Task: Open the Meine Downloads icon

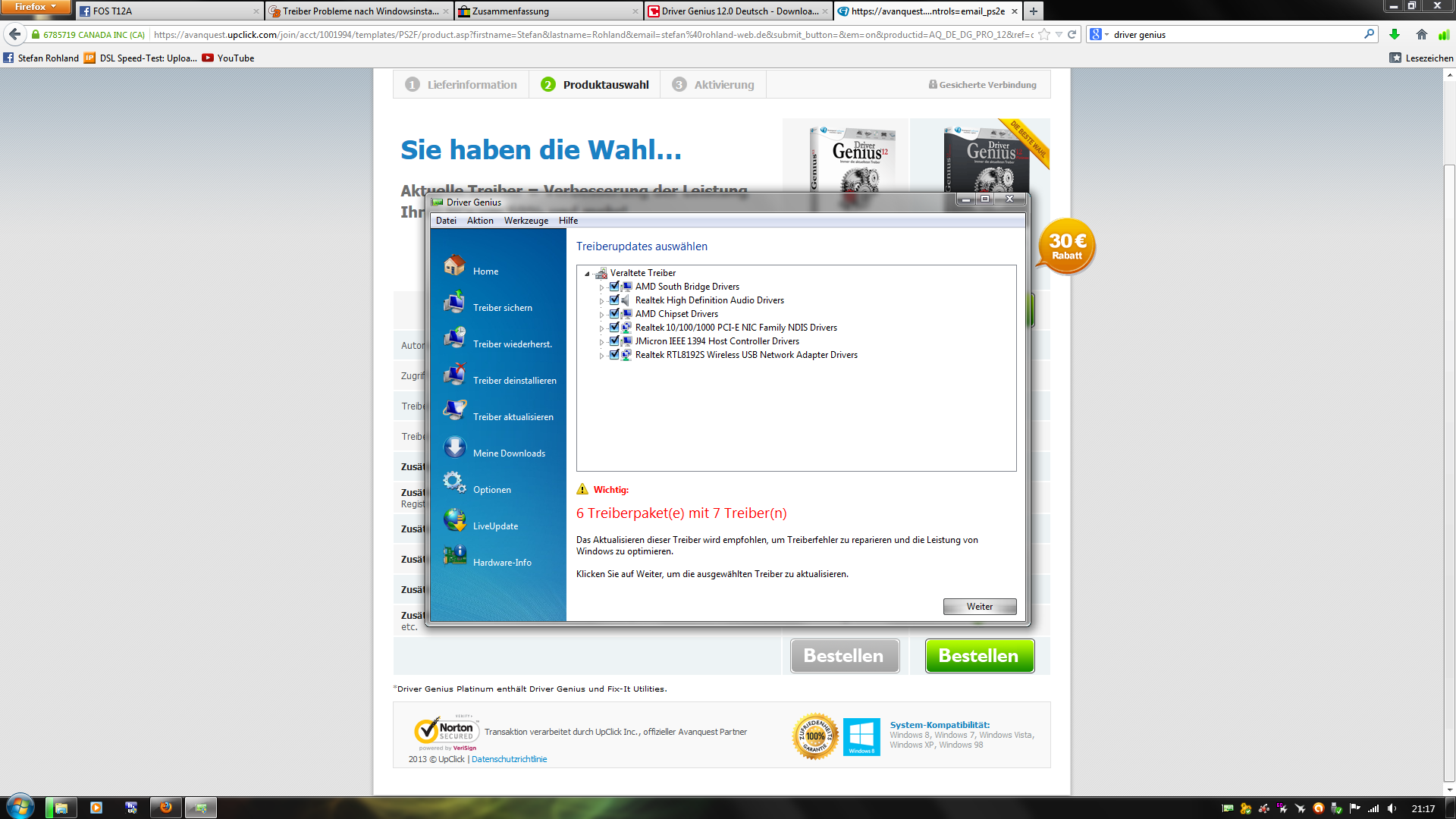Action: (454, 447)
